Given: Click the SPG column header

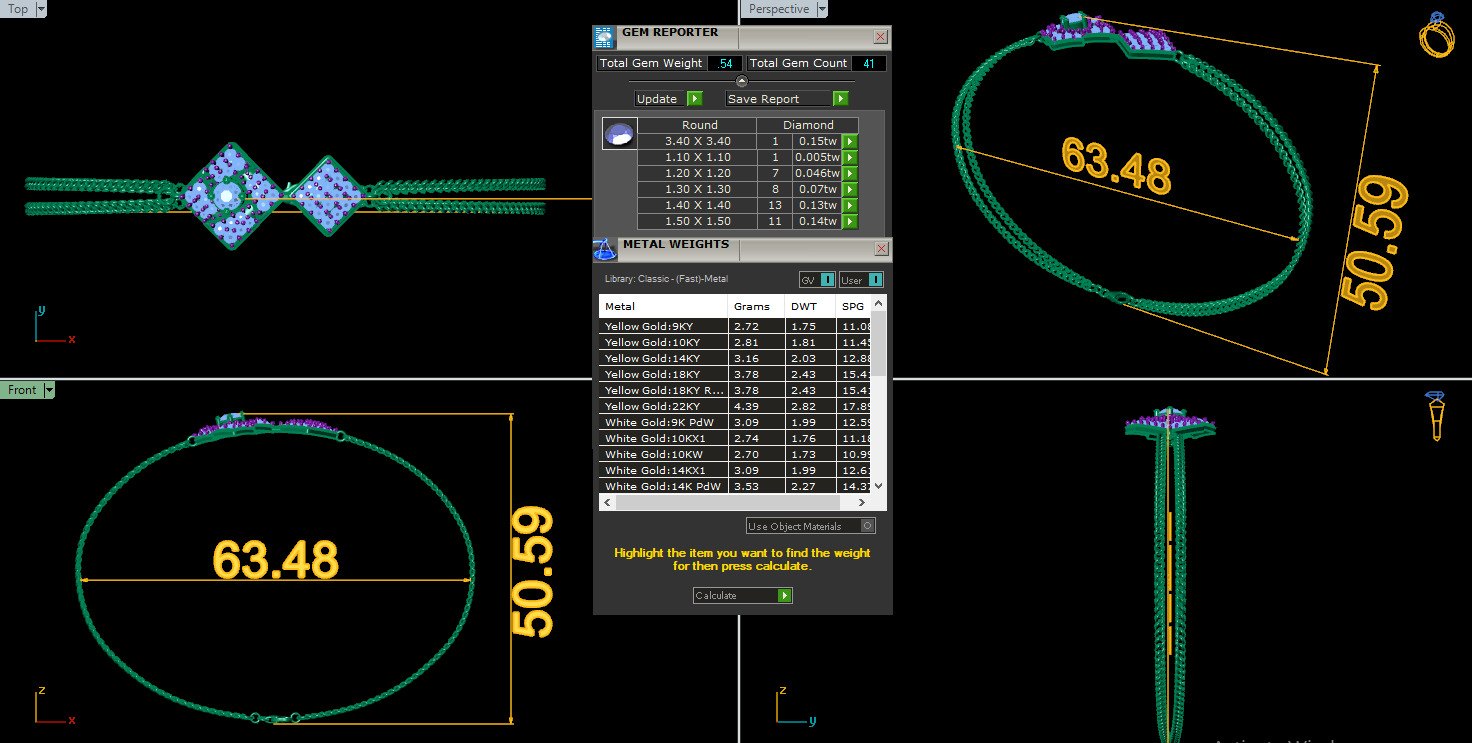Looking at the screenshot, I should pyautogui.click(x=853, y=306).
